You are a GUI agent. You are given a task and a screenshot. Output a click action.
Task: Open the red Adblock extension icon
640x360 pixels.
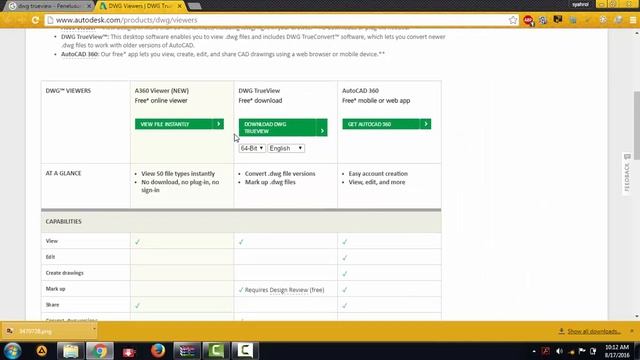click(528, 20)
